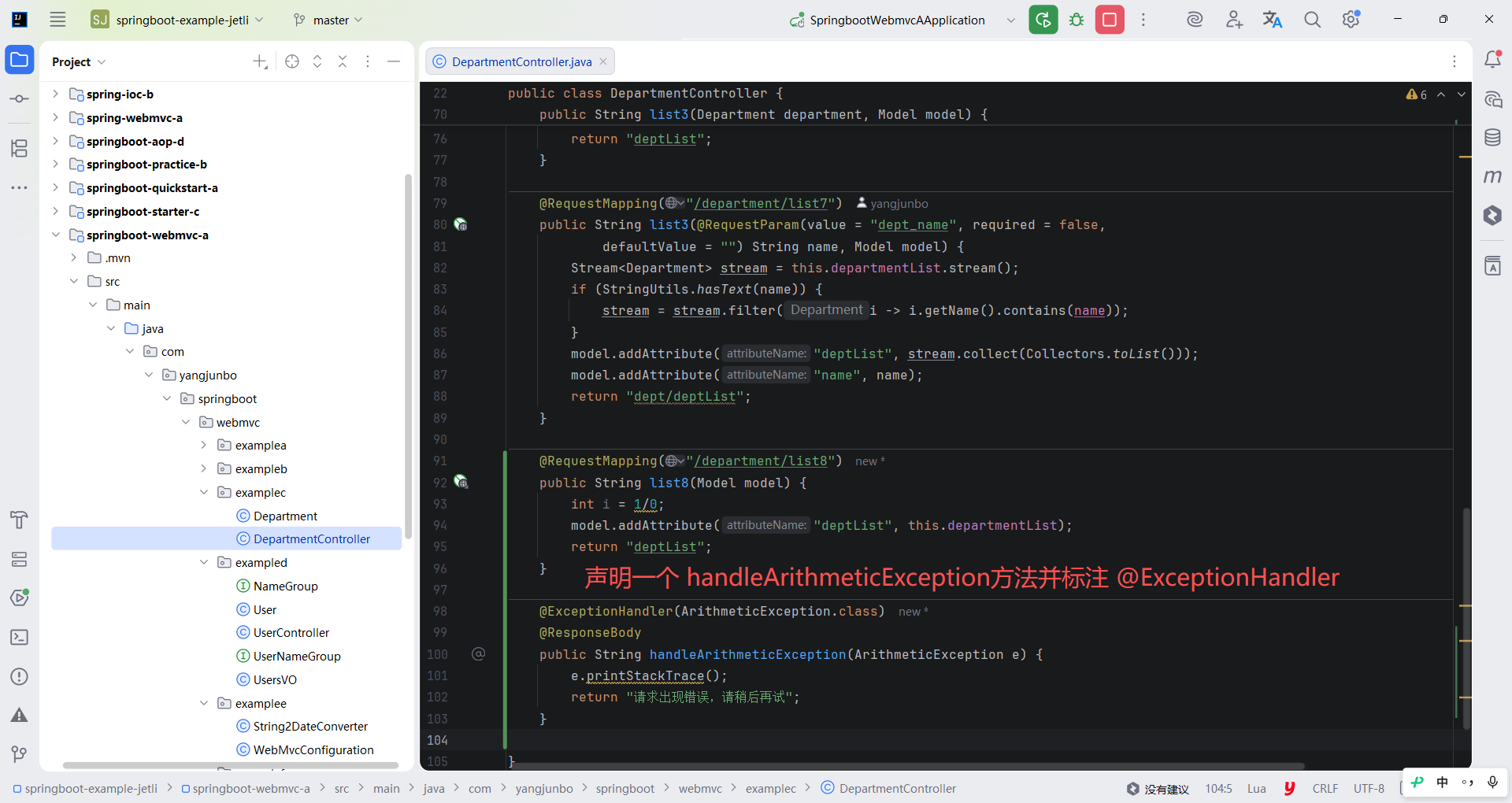The width and height of the screenshot is (1512, 803).
Task: Collapse all in Project panel
Action: point(343,61)
